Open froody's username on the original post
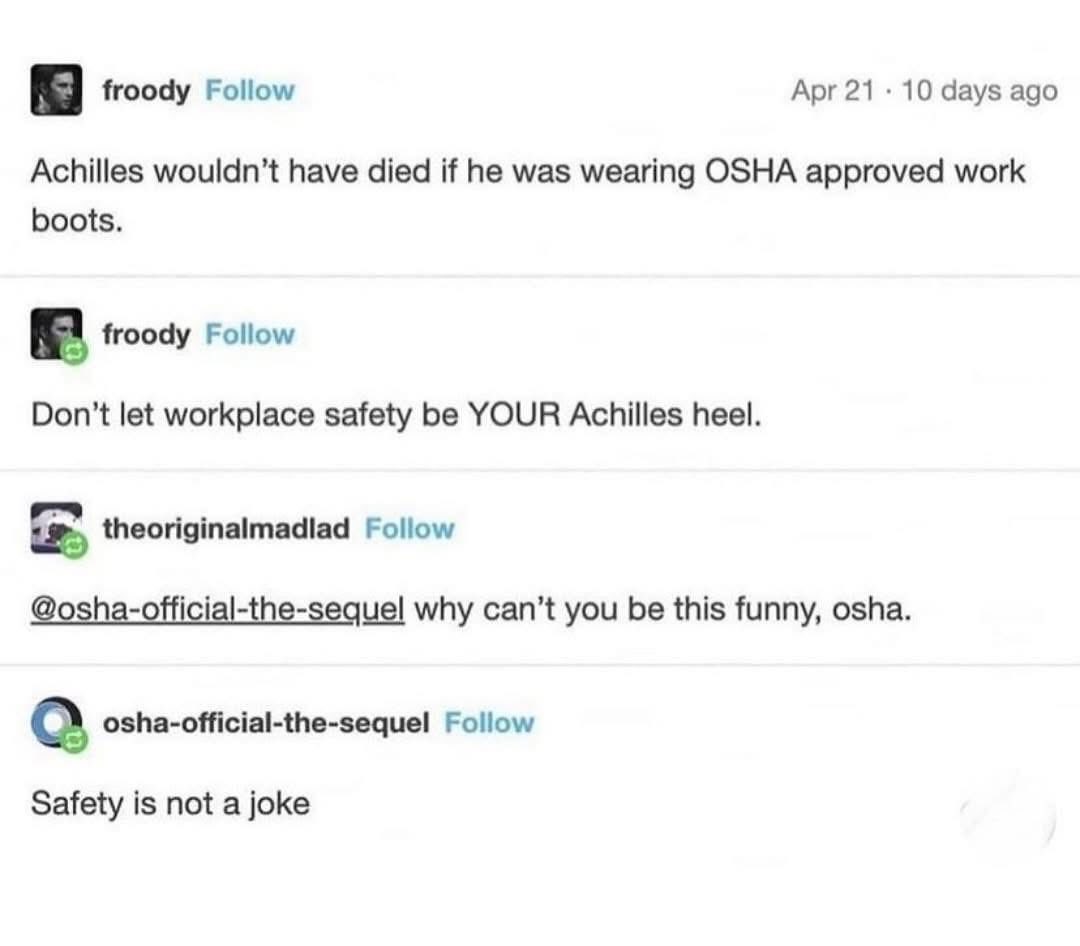 click(x=146, y=91)
